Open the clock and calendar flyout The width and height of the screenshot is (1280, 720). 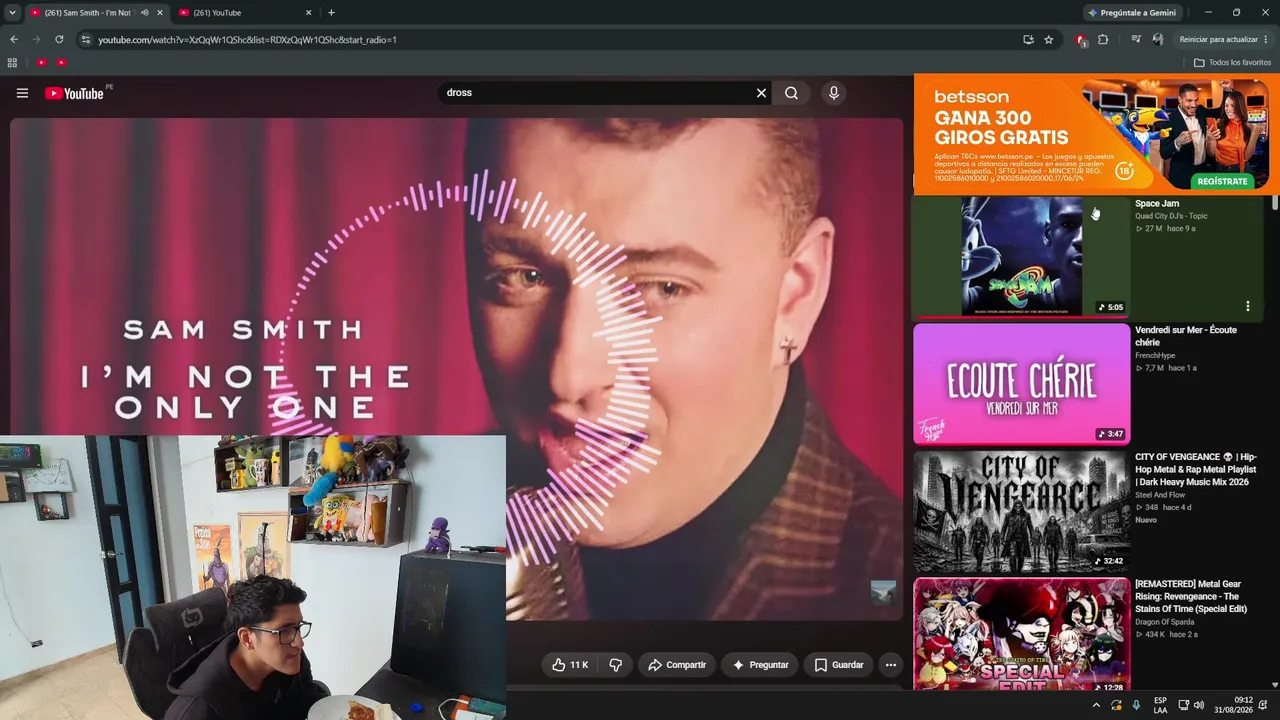click(x=1233, y=706)
